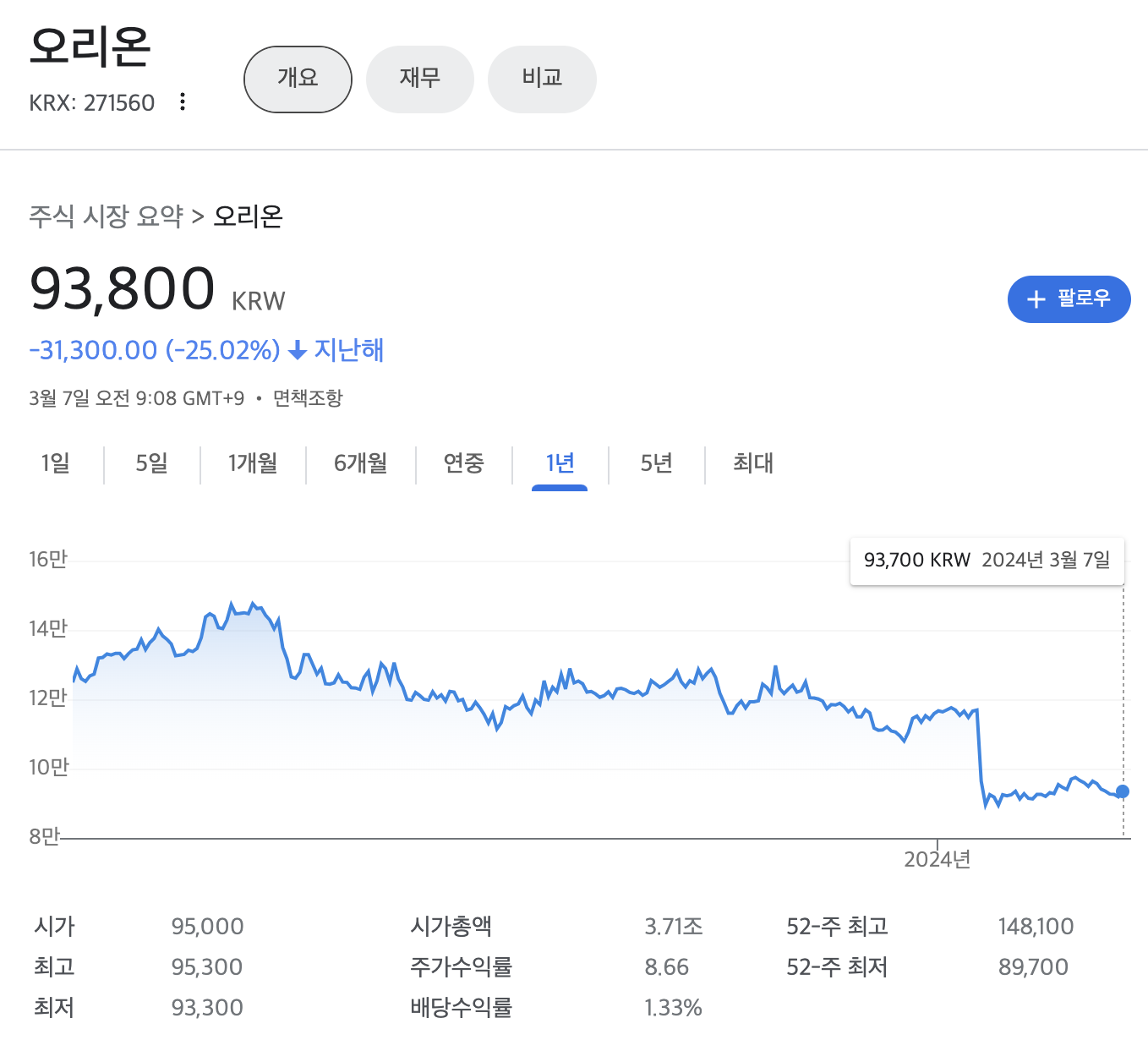Click the 52-주 최저 label
Image resolution: width=1148 pixels, height=1040 pixels.
837,967
